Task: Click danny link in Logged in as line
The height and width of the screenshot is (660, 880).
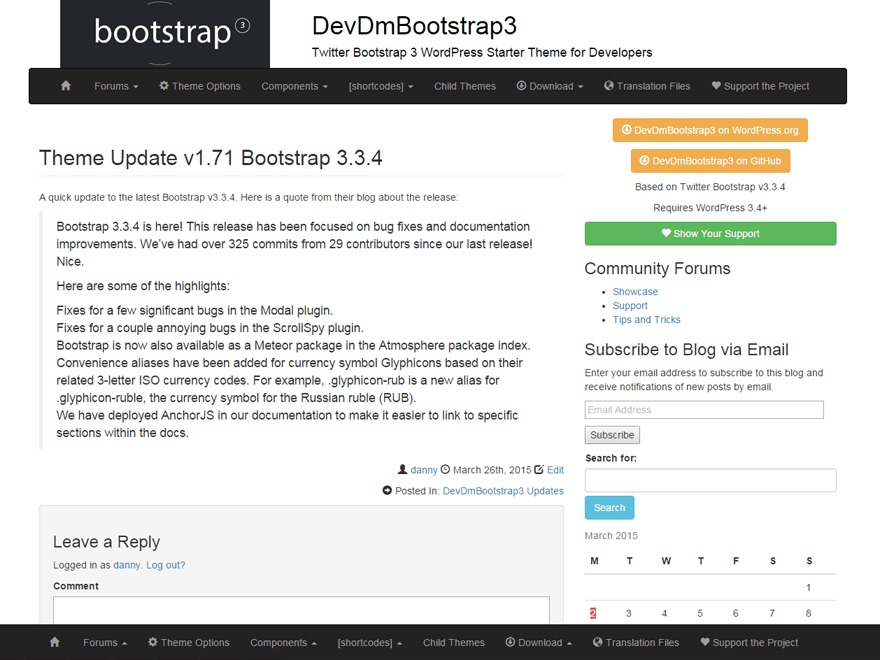Action: click(x=126, y=565)
